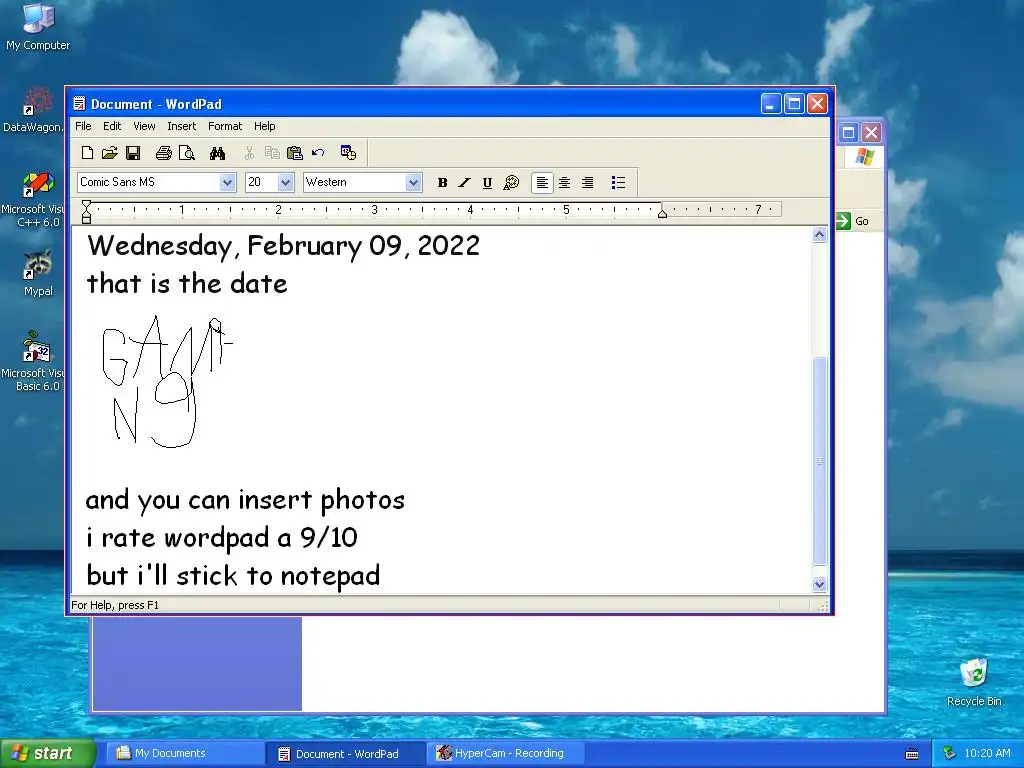Click tray icon beside the clock
Viewport: 1024px width, 768px height.
click(x=949, y=754)
